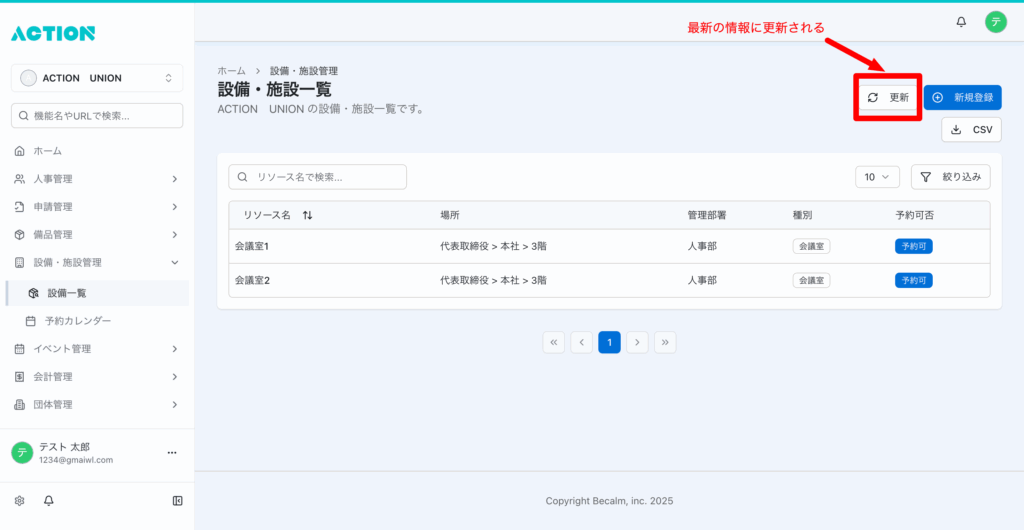Click the リソース名で検索 search field
The image size is (1024, 530).
318,177
